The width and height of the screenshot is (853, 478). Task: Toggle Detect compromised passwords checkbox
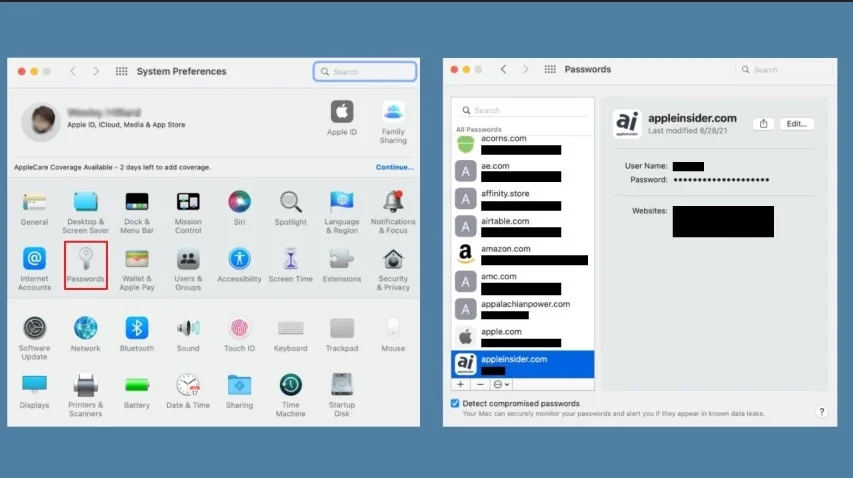point(455,403)
